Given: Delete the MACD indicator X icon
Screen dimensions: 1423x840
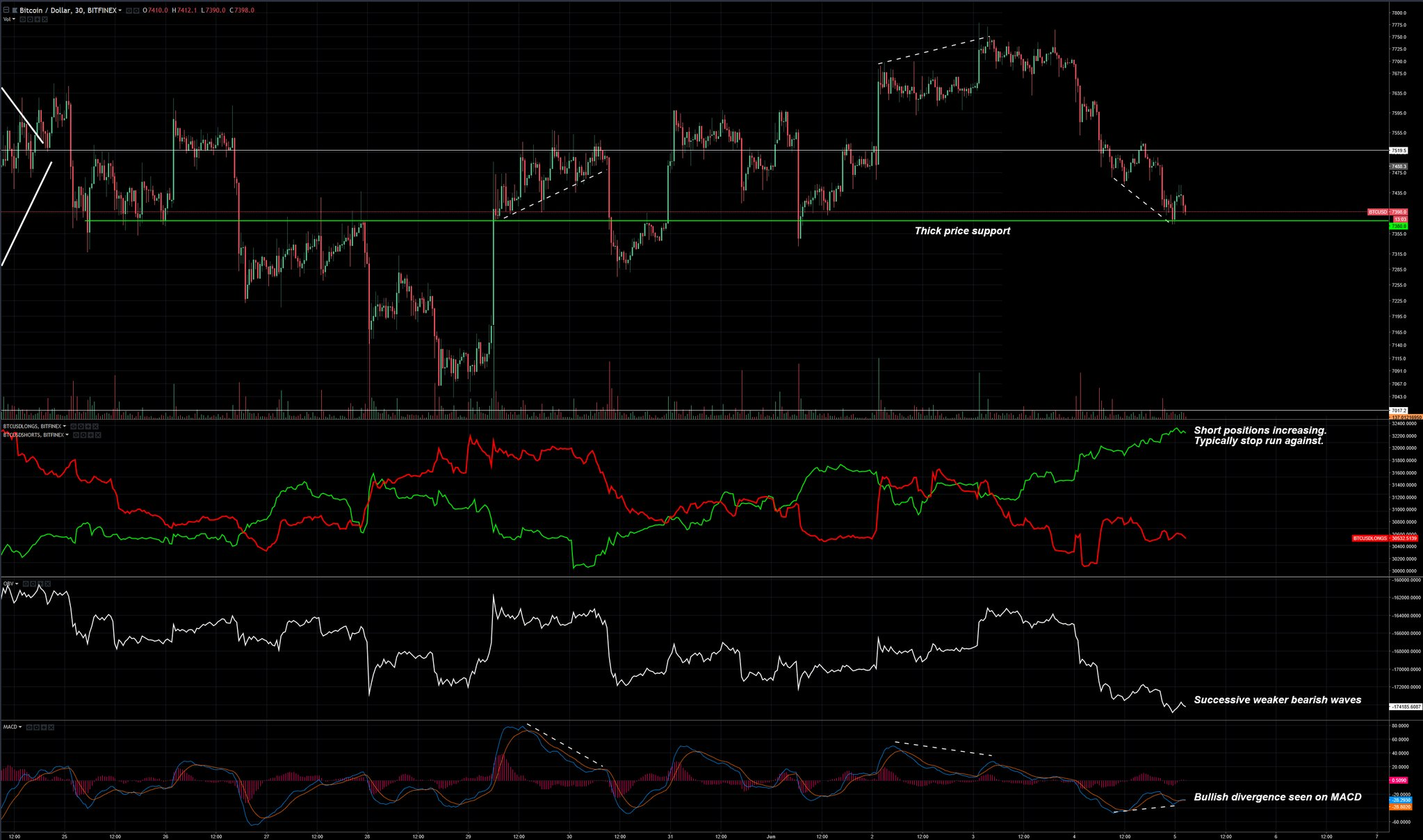Looking at the screenshot, I should point(51,727).
